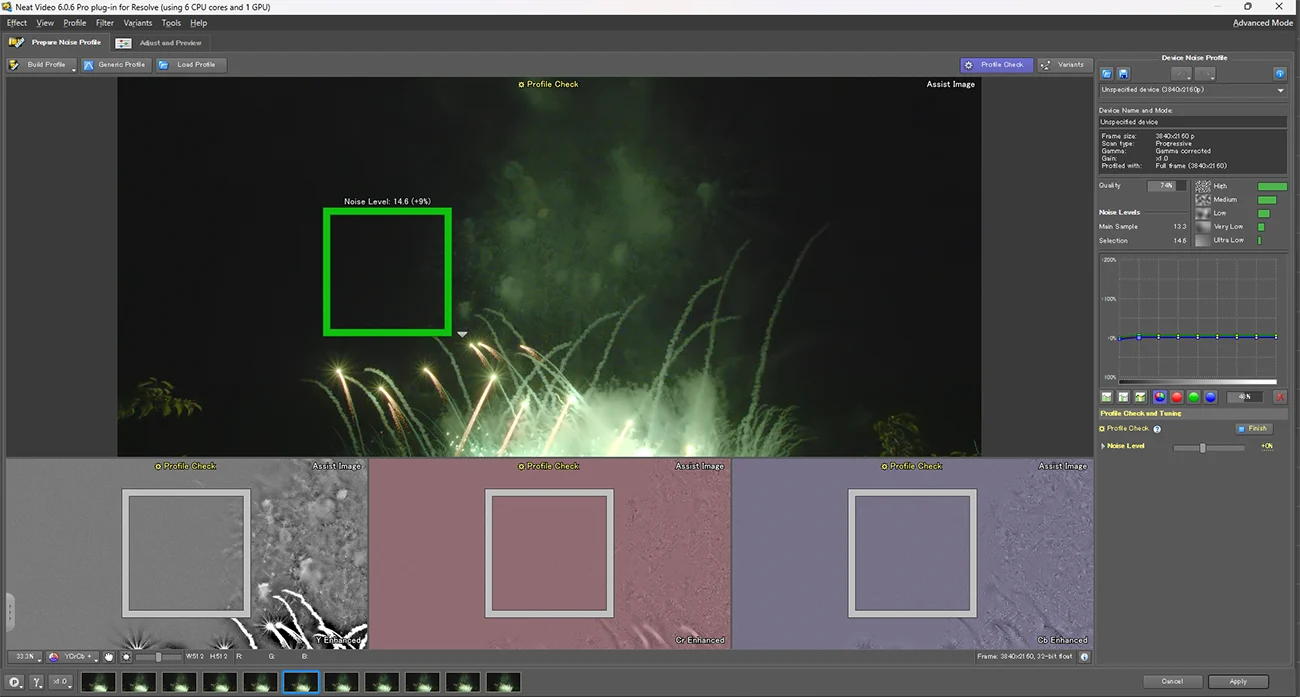Click the Noise Level +0% value
Image resolution: width=1300 pixels, height=697 pixels.
click(x=1266, y=446)
